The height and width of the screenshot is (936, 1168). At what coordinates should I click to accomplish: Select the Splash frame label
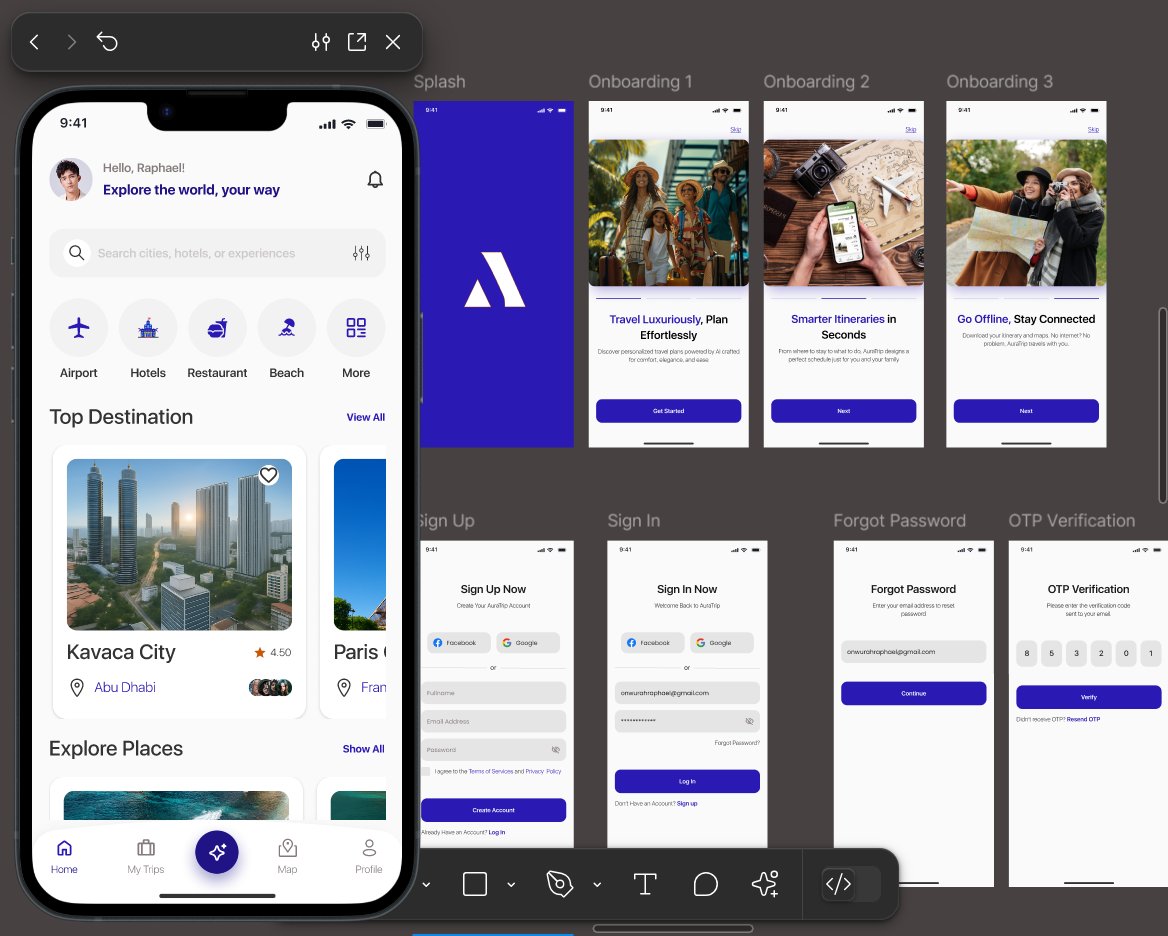coord(439,82)
